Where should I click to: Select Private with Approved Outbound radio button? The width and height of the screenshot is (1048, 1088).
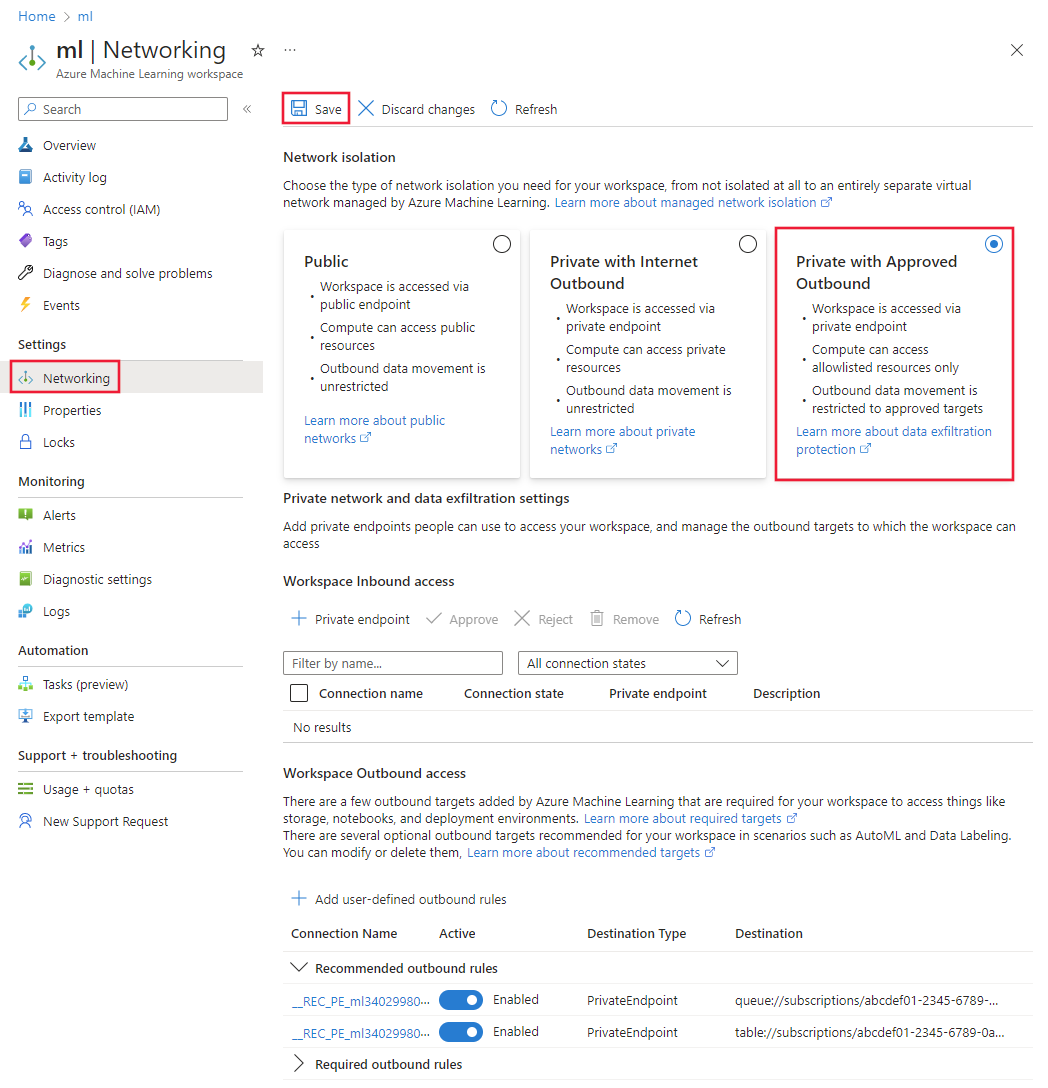(x=994, y=244)
